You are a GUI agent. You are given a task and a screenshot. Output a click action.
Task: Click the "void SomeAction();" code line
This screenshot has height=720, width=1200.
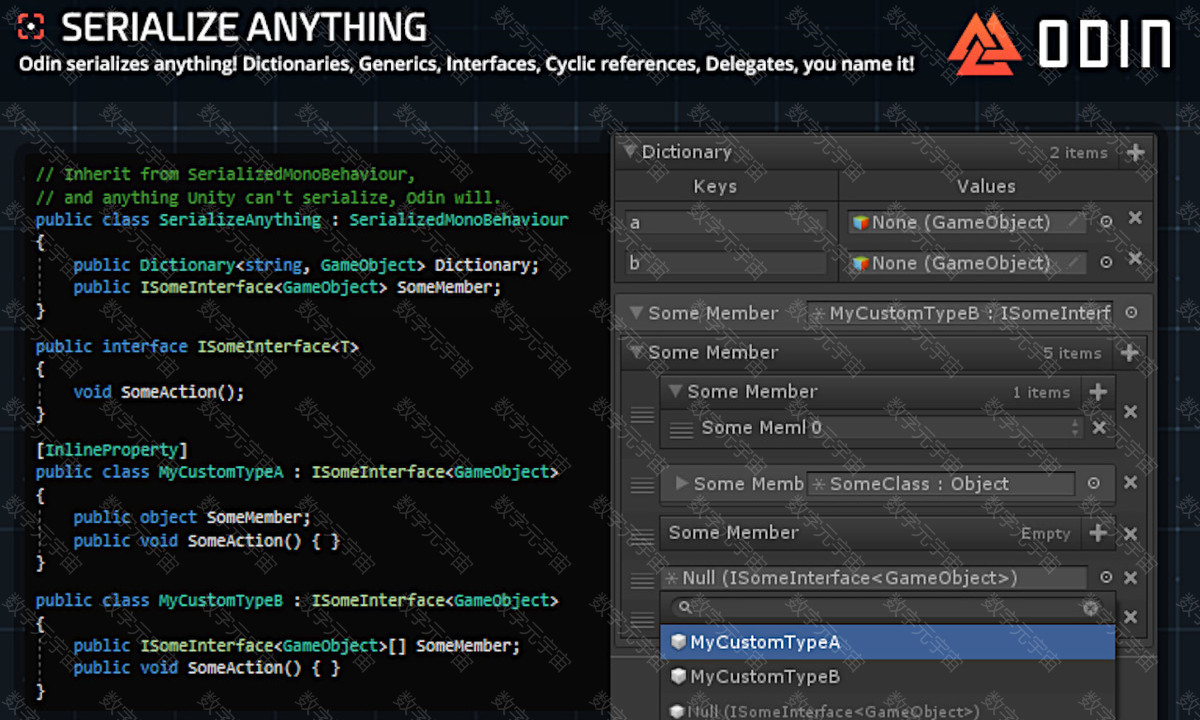[158, 392]
